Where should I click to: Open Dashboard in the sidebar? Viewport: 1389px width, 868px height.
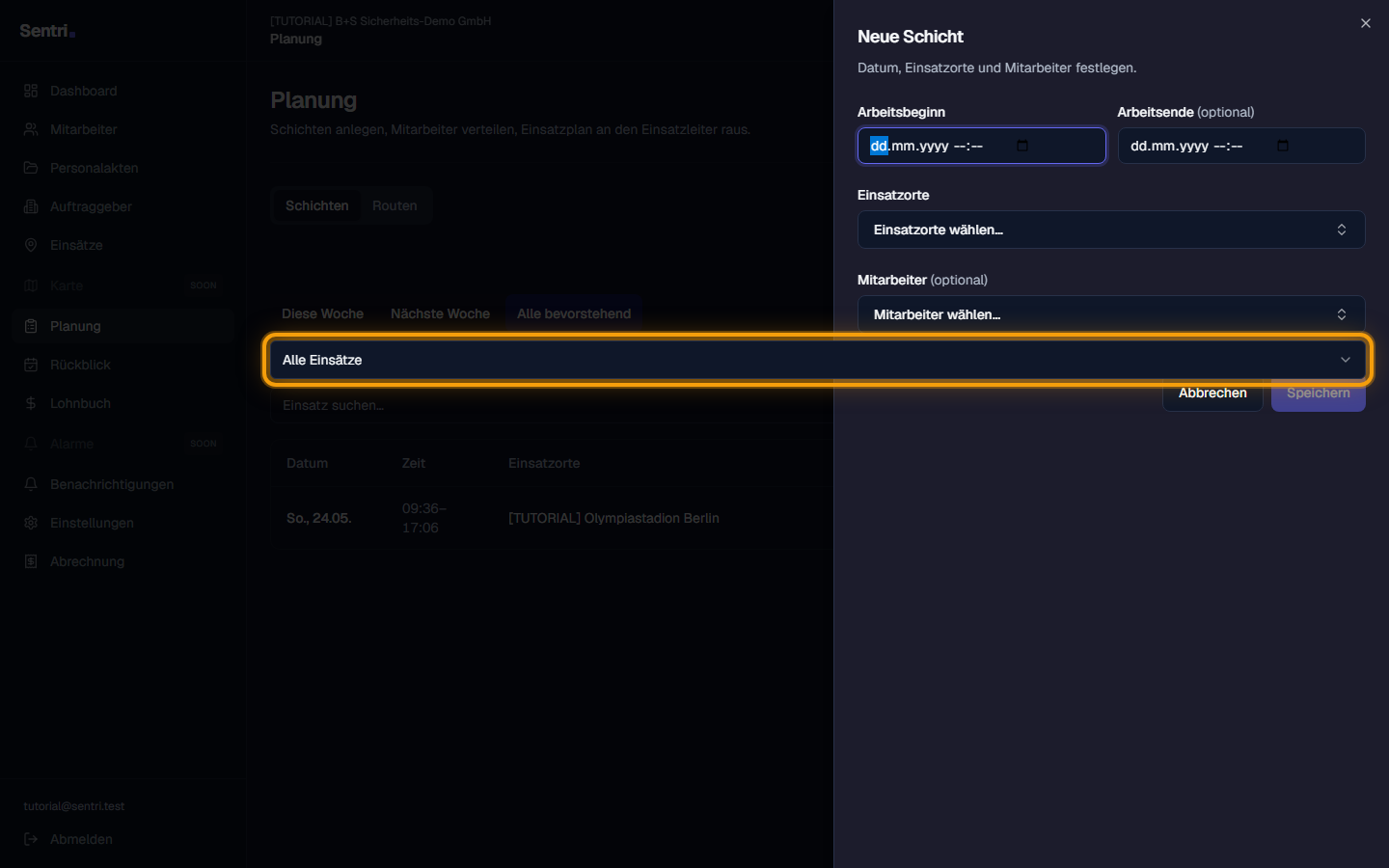pos(123,91)
